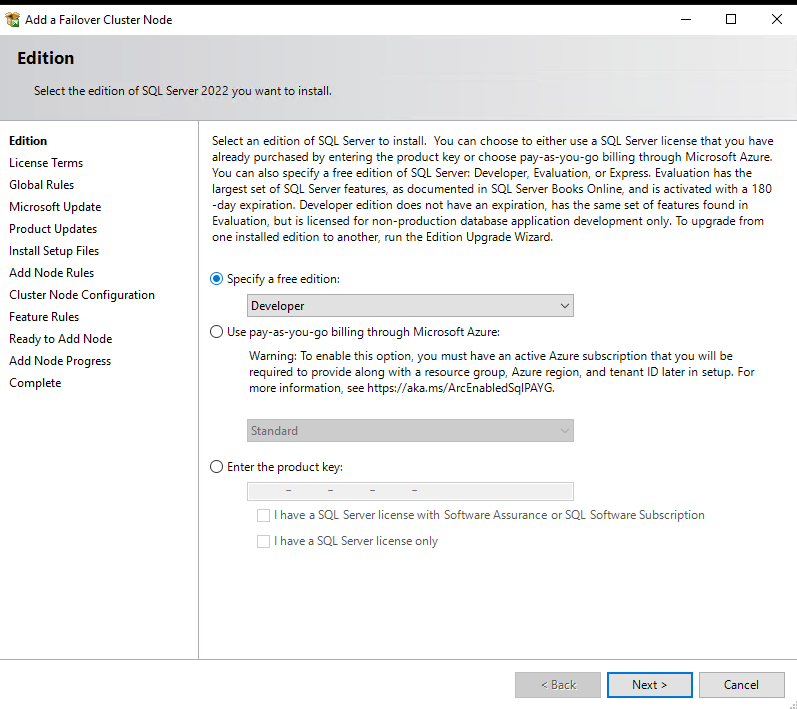The width and height of the screenshot is (797, 709).
Task: Go to the Product Updates step
Action: [53, 229]
